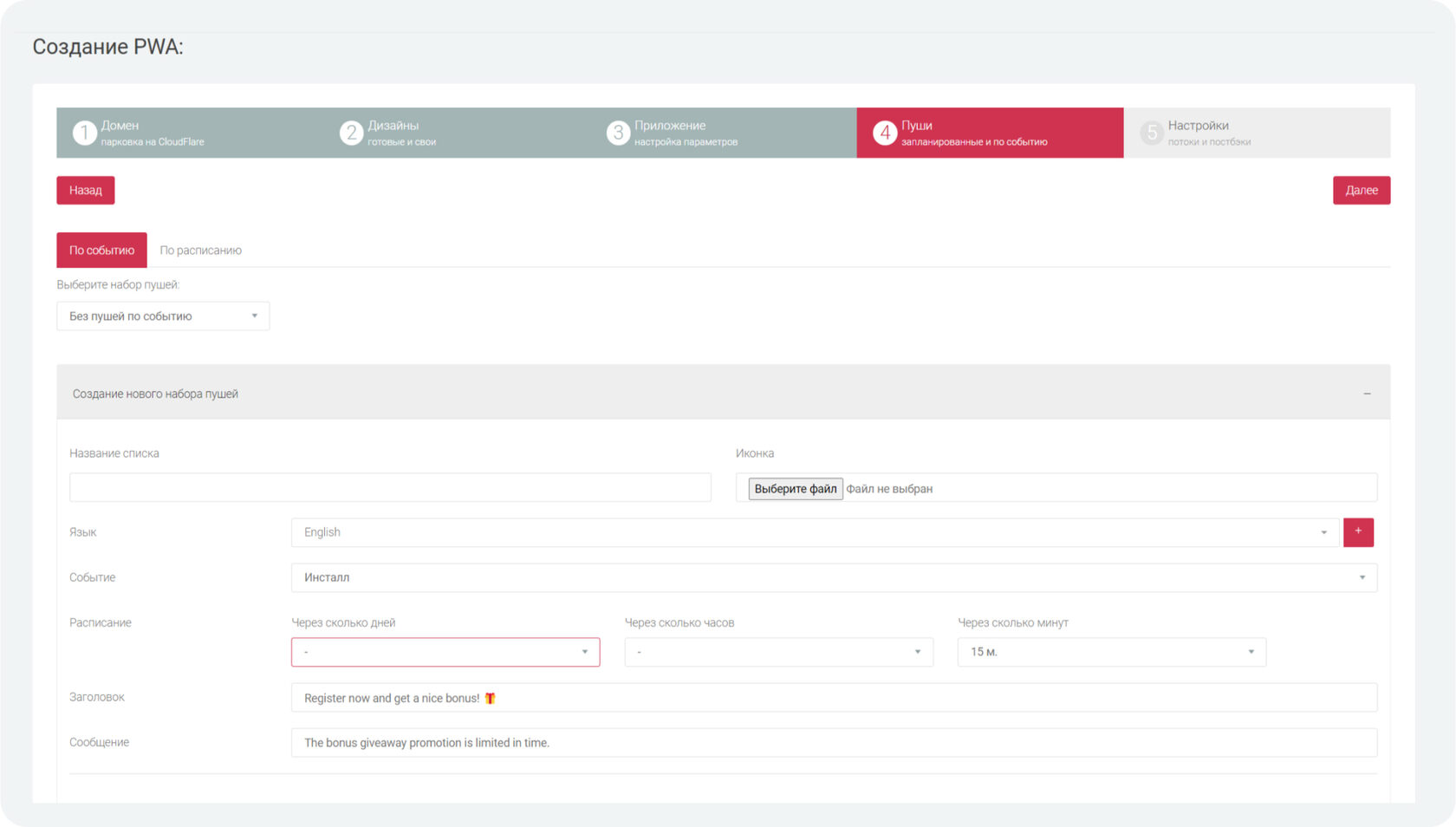Switch to the По расписанию tab
Viewport: 1456px width, 827px height.
[x=200, y=251]
